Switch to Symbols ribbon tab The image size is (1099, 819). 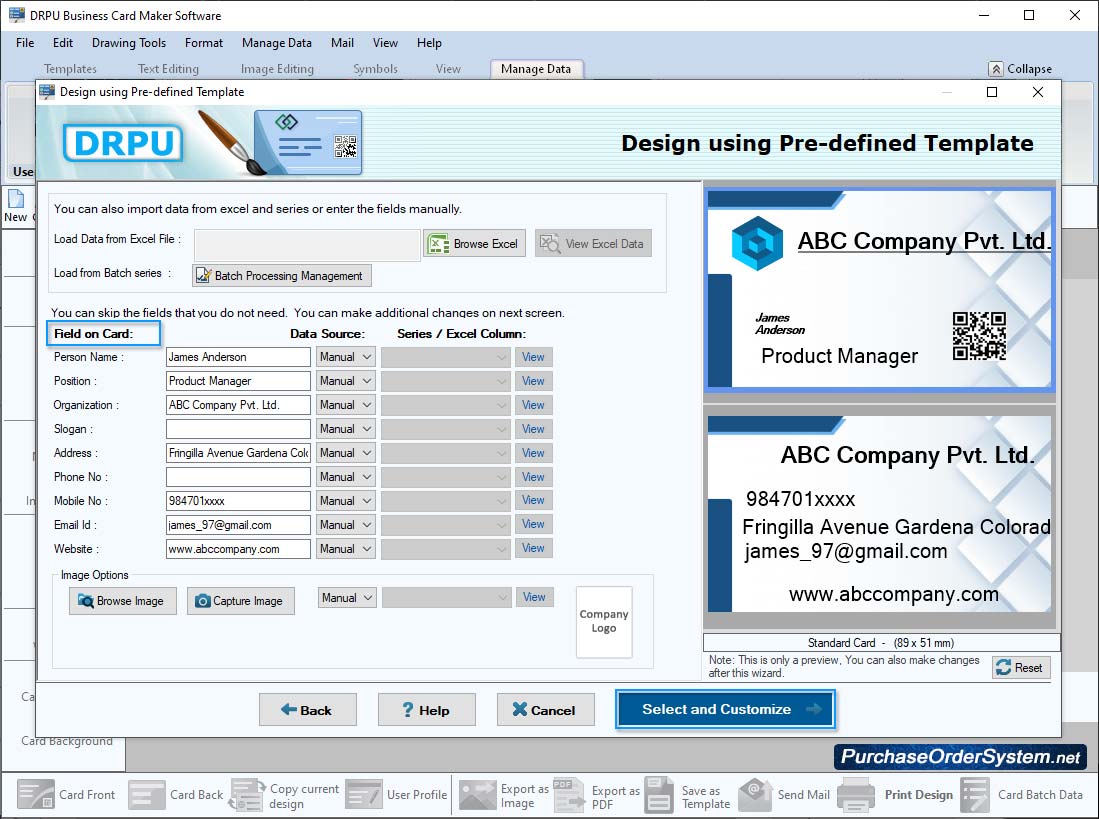[375, 69]
